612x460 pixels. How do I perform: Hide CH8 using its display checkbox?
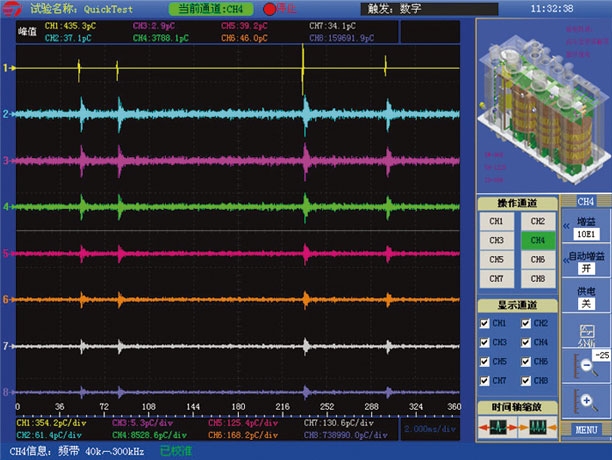(x=526, y=381)
